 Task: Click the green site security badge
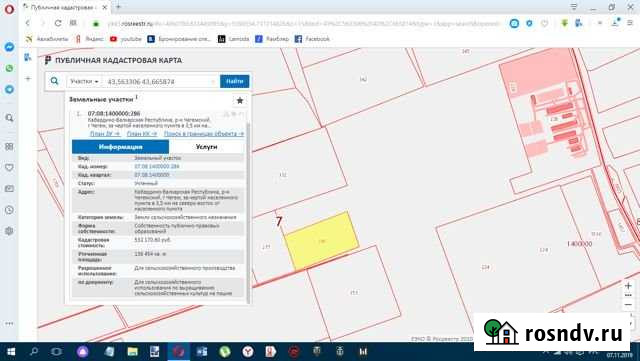tap(96, 24)
